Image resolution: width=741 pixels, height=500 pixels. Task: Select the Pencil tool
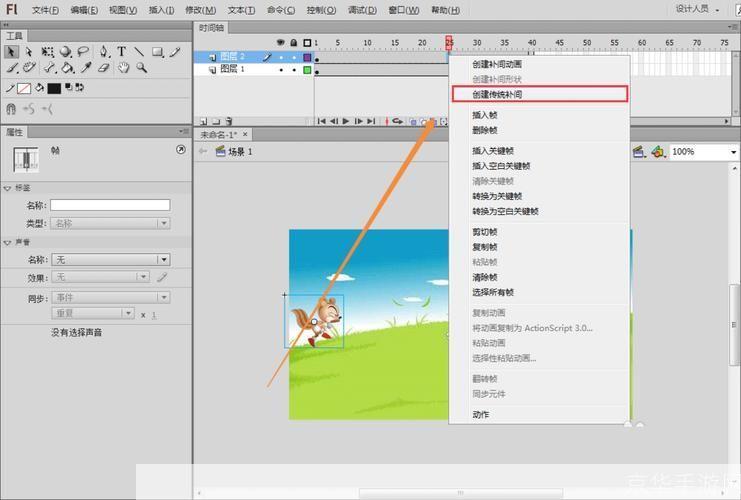[175, 52]
